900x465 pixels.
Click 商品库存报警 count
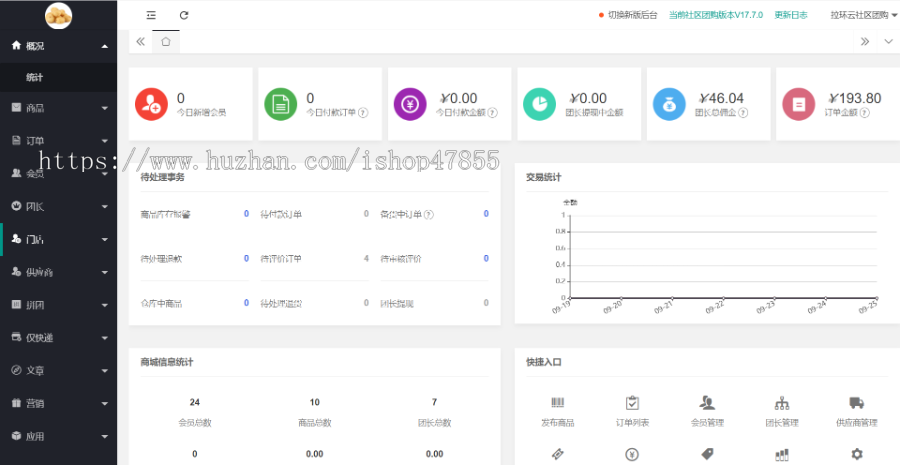point(246,214)
